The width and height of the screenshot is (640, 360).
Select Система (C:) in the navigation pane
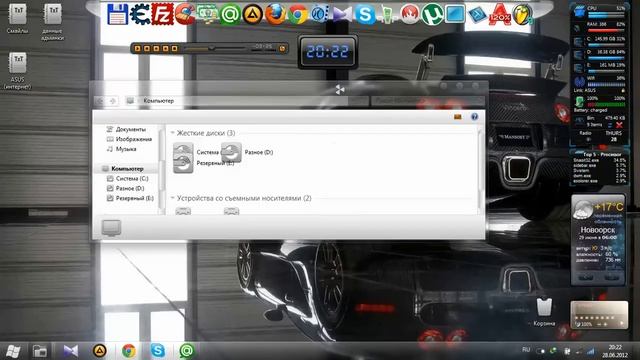pyautogui.click(x=127, y=178)
